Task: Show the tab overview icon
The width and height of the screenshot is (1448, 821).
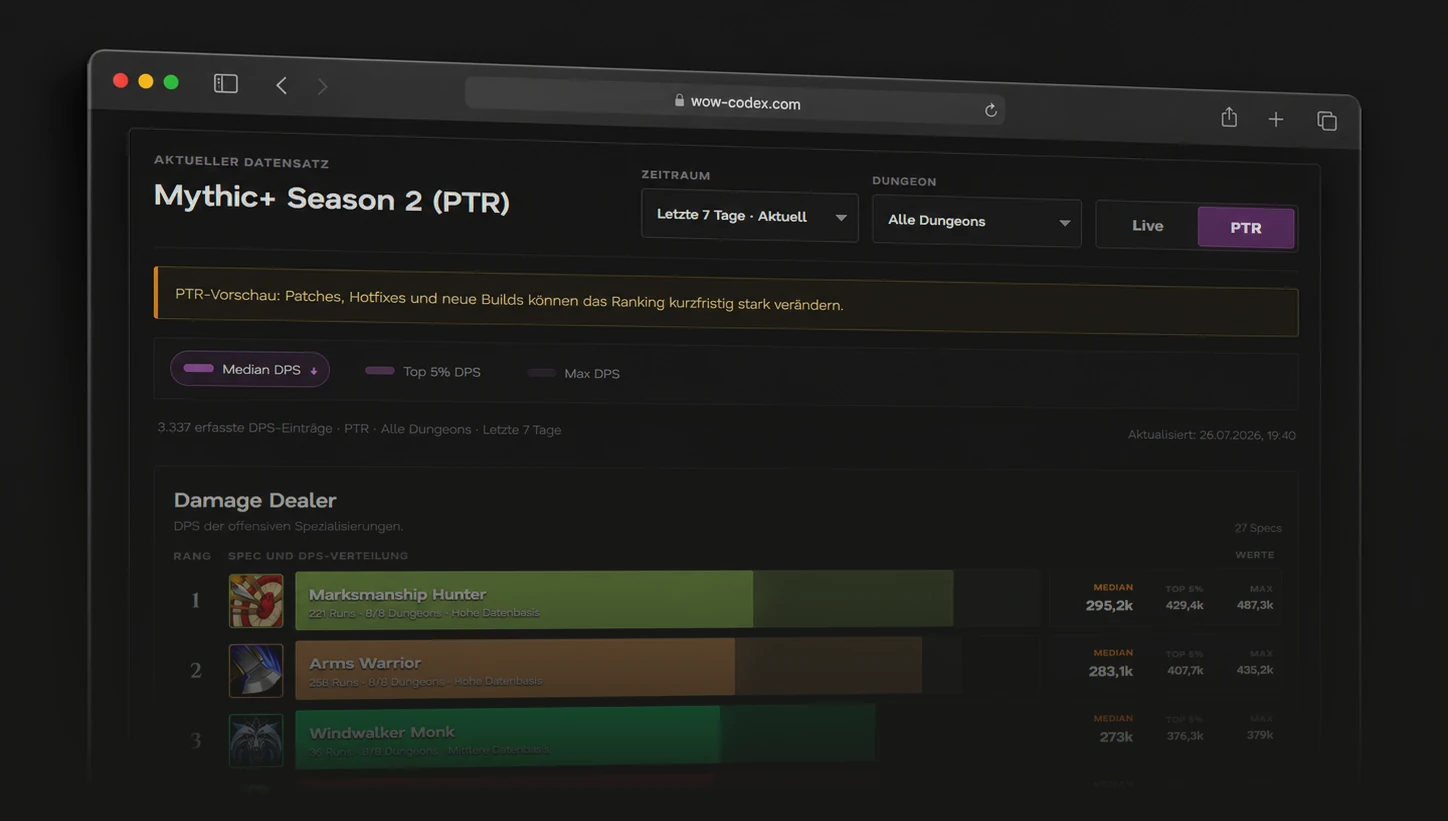Action: click(1327, 121)
